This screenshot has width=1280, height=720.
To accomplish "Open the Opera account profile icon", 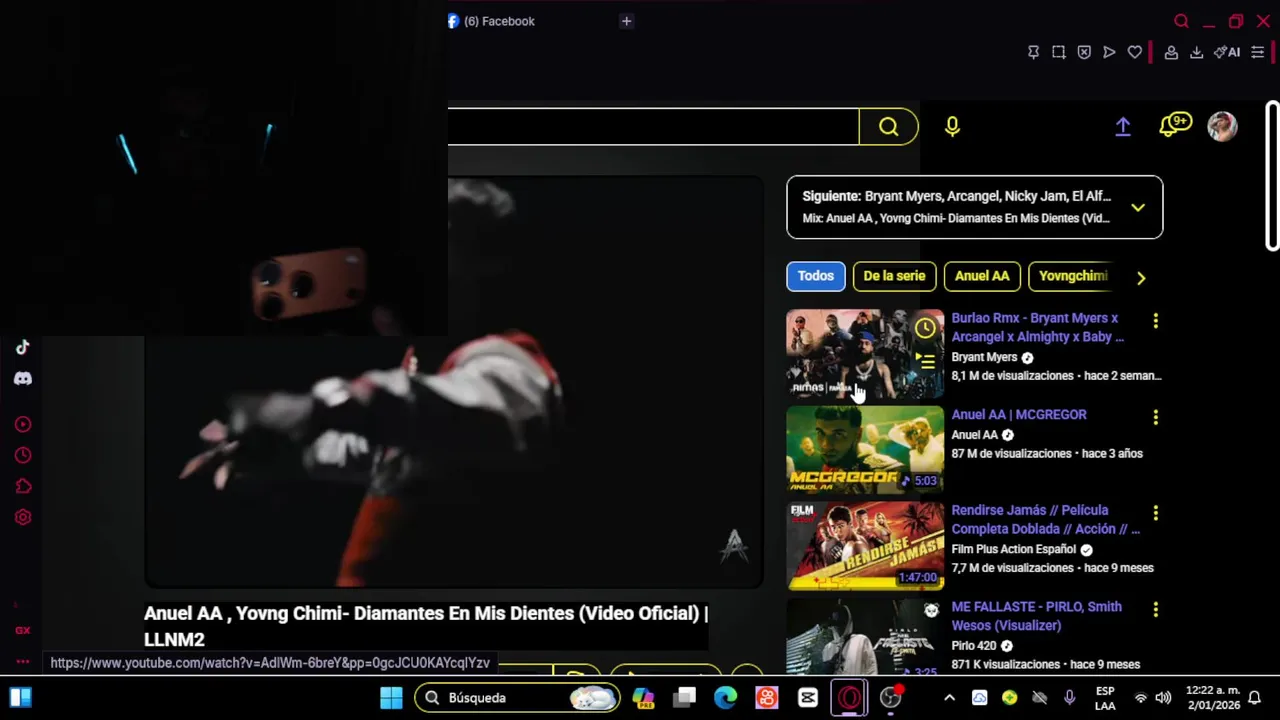I will pos(1171,52).
